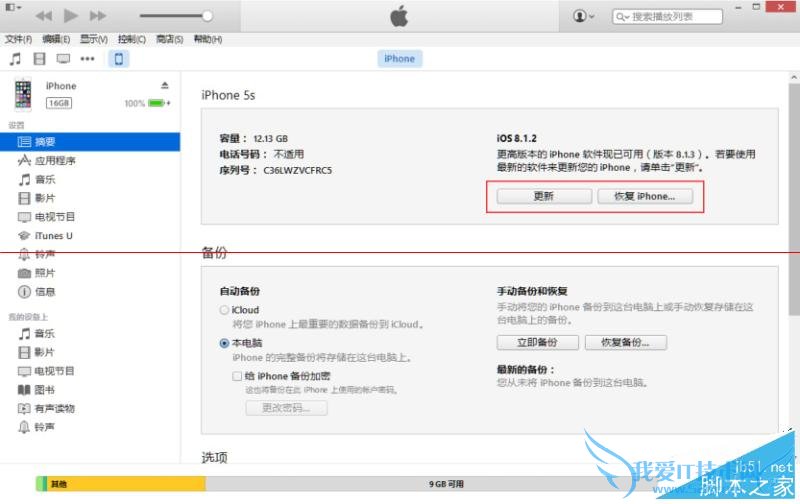Viewport: 800px width, 504px height.
Task: Click the 更改密码... button
Action: point(286,408)
